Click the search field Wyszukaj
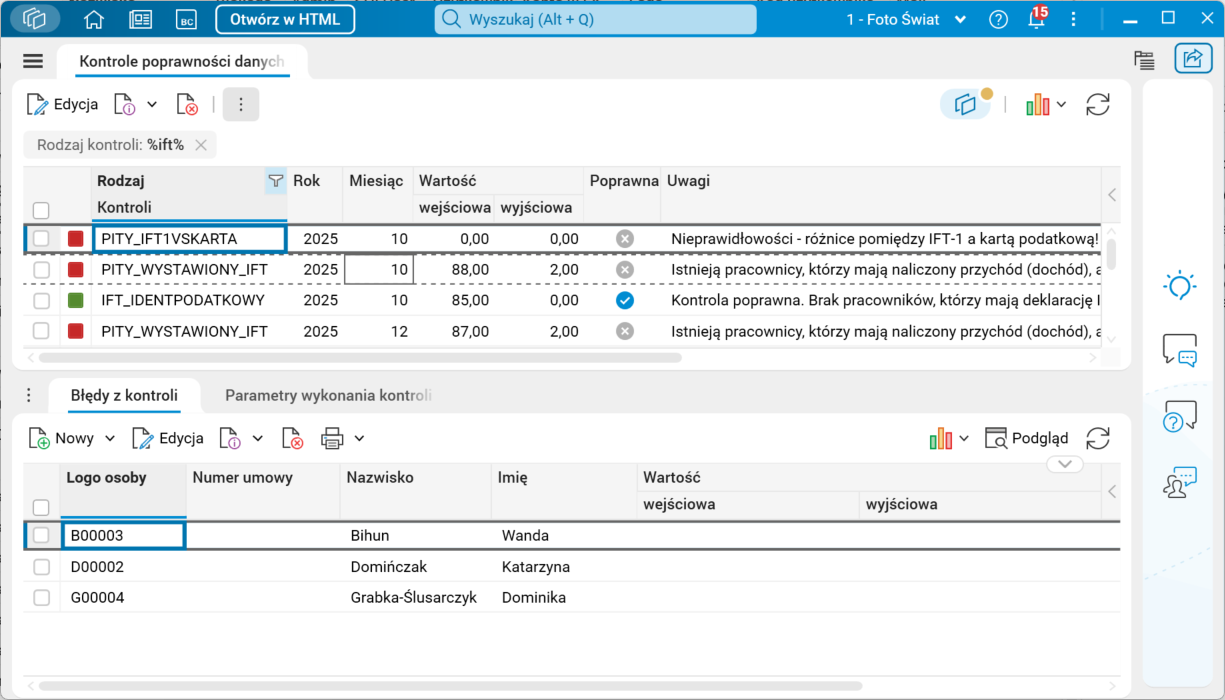 coord(595,20)
